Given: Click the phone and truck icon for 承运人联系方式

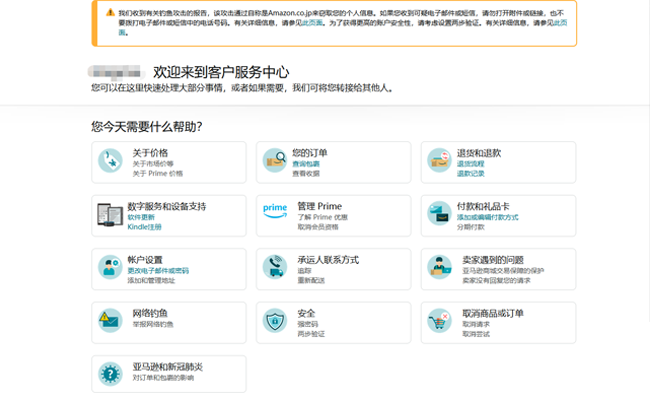Looking at the screenshot, I should coord(275,267).
